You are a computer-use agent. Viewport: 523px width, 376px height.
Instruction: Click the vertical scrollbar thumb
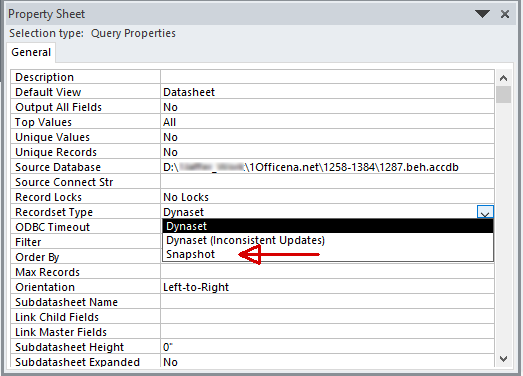(504, 95)
